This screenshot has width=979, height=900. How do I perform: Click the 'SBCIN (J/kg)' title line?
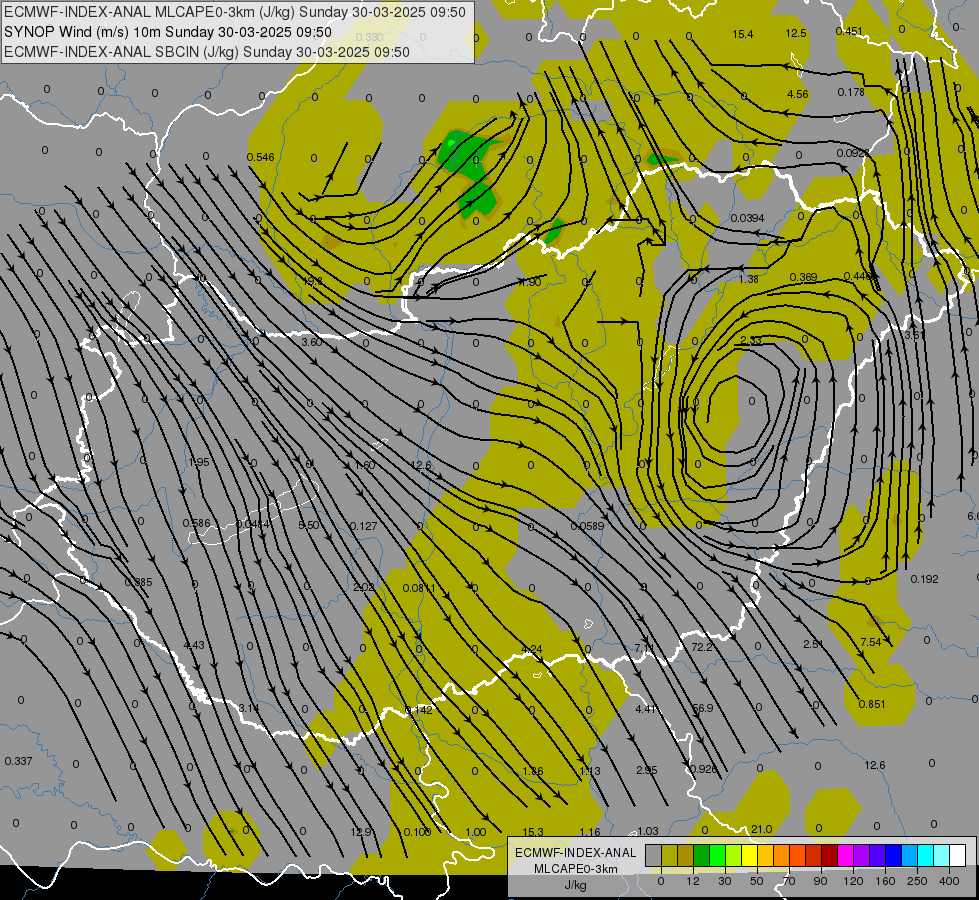(207, 52)
